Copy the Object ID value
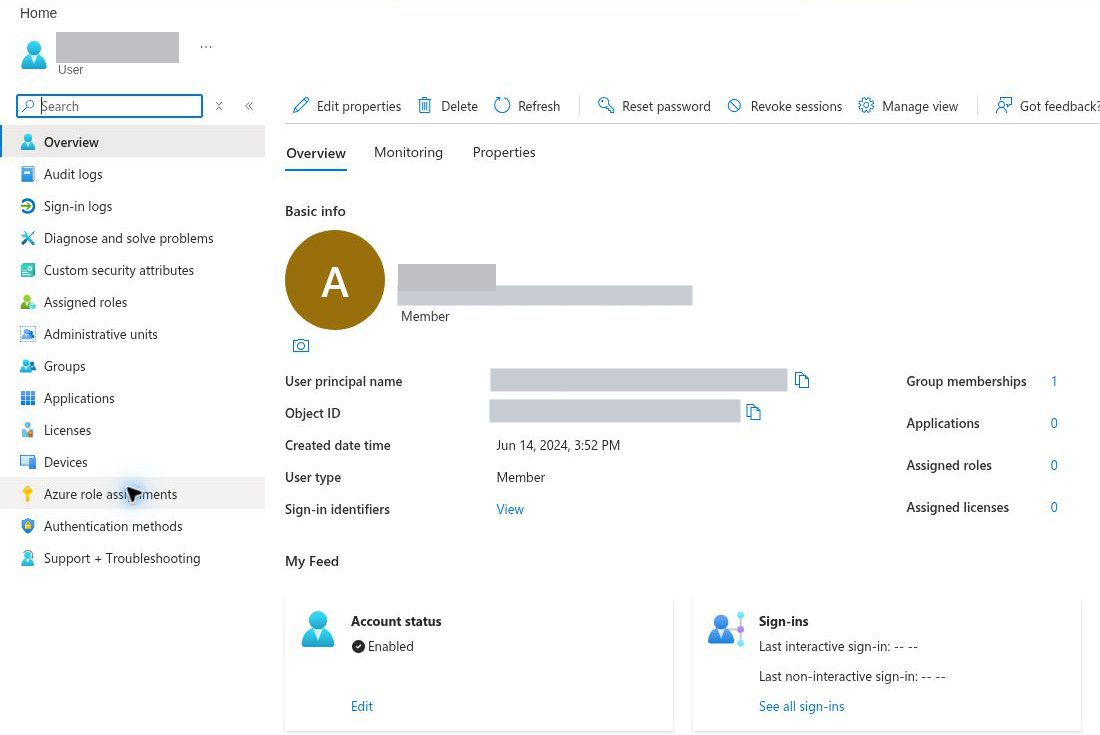The height and width of the screenshot is (735, 1100). 753,412
